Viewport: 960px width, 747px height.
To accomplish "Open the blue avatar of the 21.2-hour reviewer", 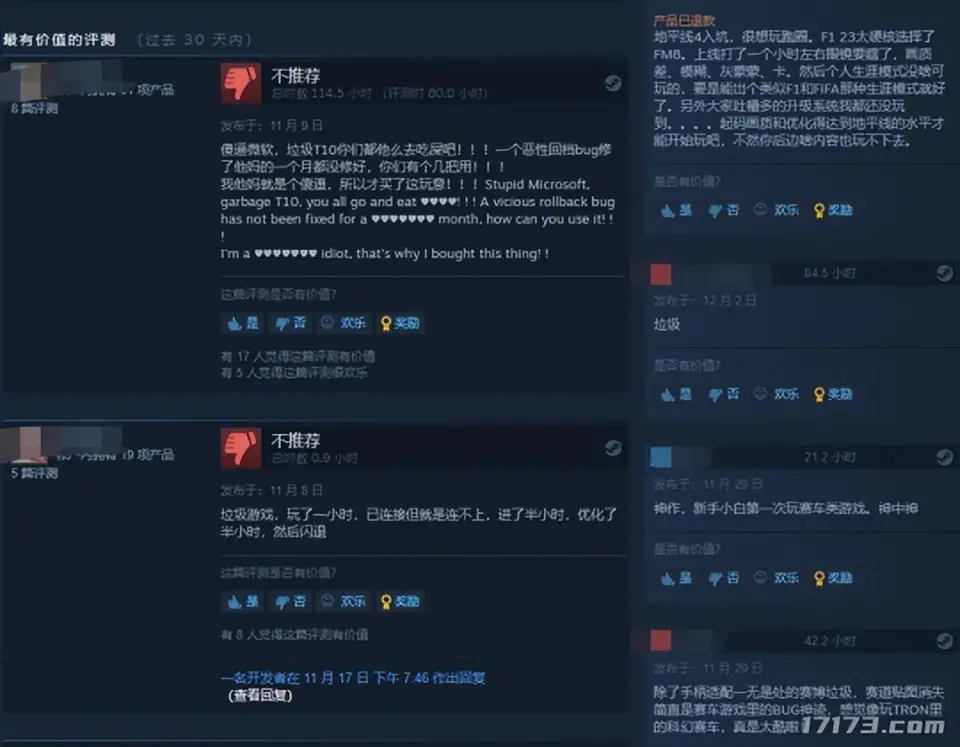I will click(661, 457).
